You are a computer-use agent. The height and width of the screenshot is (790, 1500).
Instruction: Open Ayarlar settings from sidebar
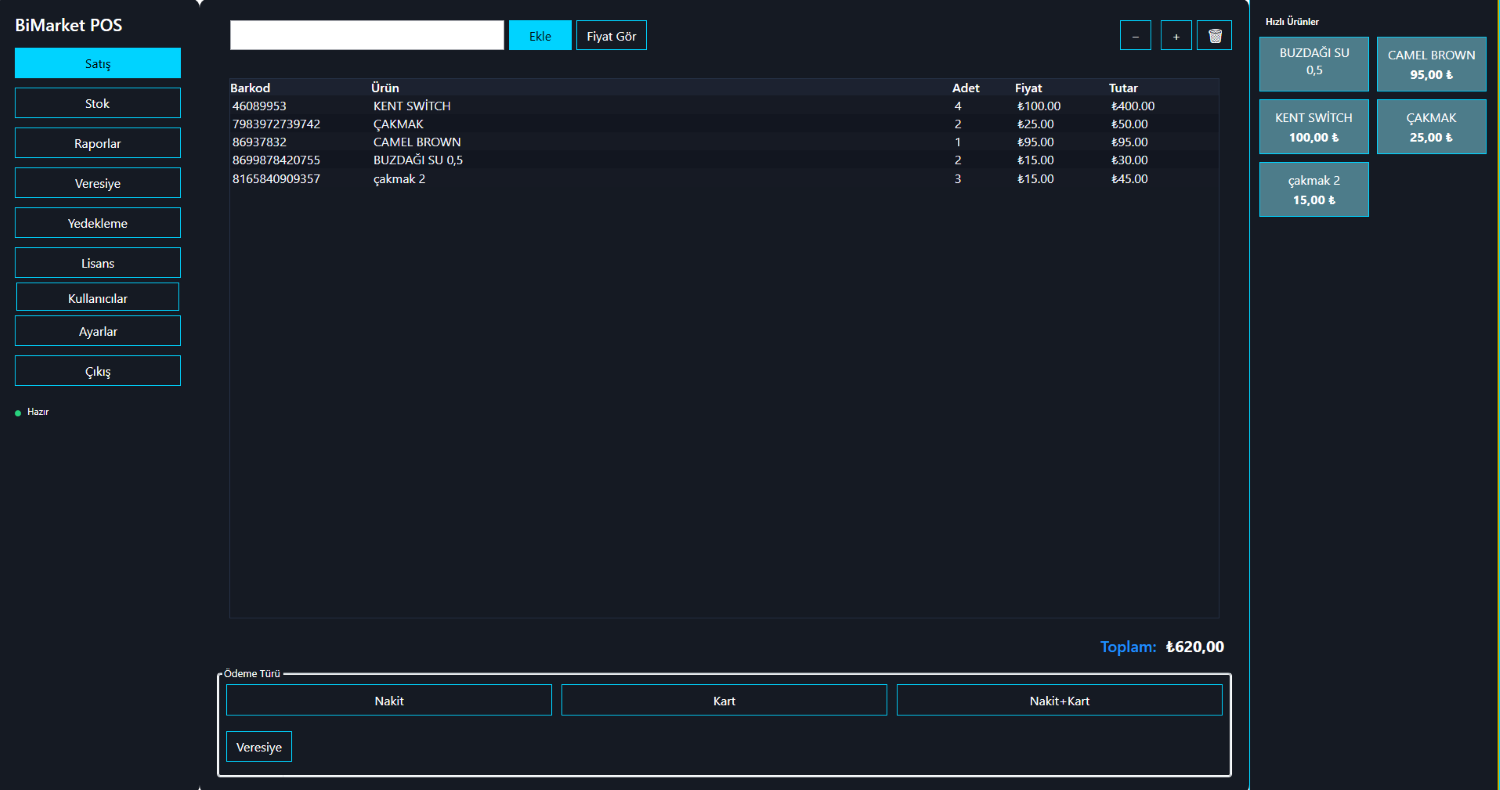[x=98, y=331]
